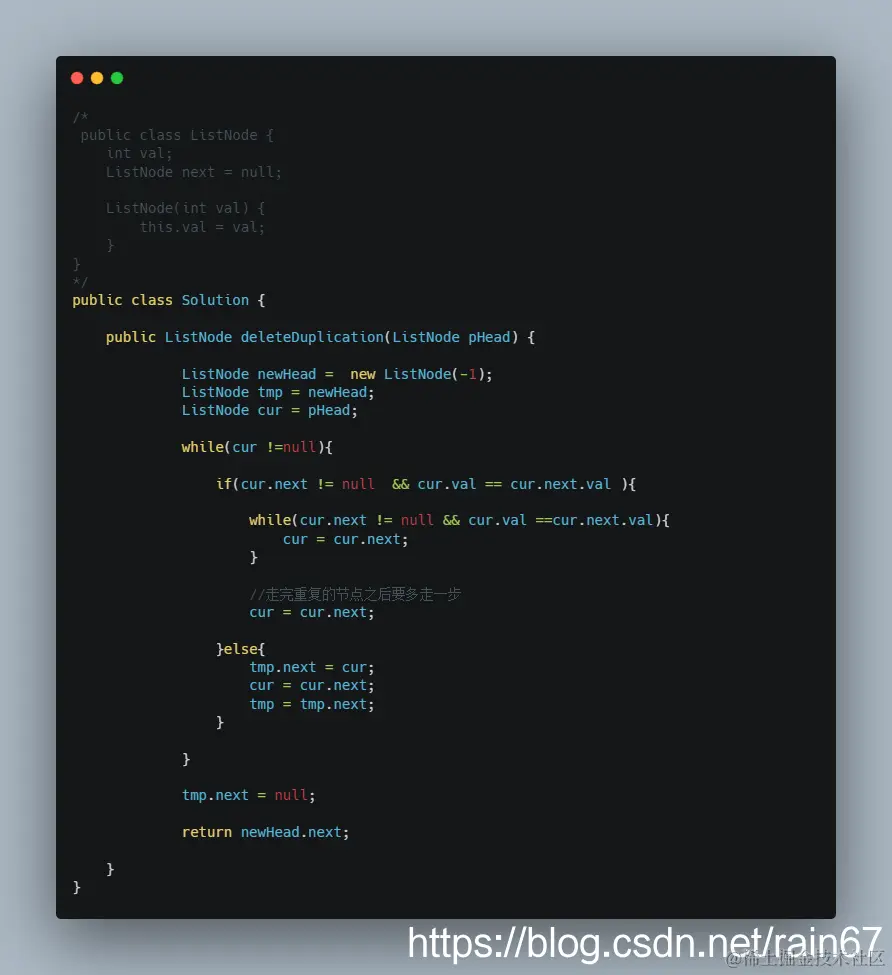892x975 pixels.
Task: Click the 'ListNode(int val) {' constructor comment line
Action: (x=185, y=208)
